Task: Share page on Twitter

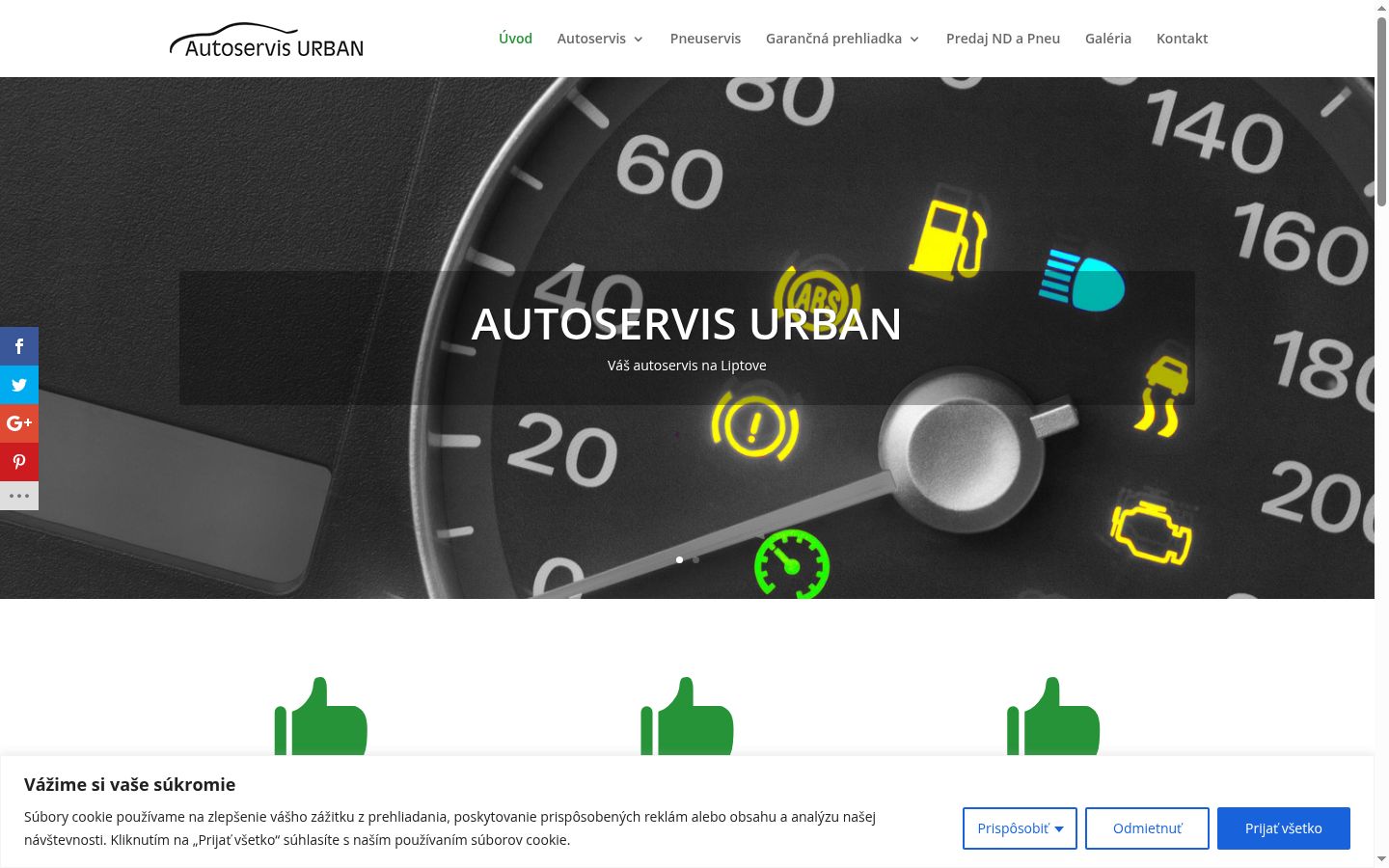Action: pyautogui.click(x=19, y=385)
